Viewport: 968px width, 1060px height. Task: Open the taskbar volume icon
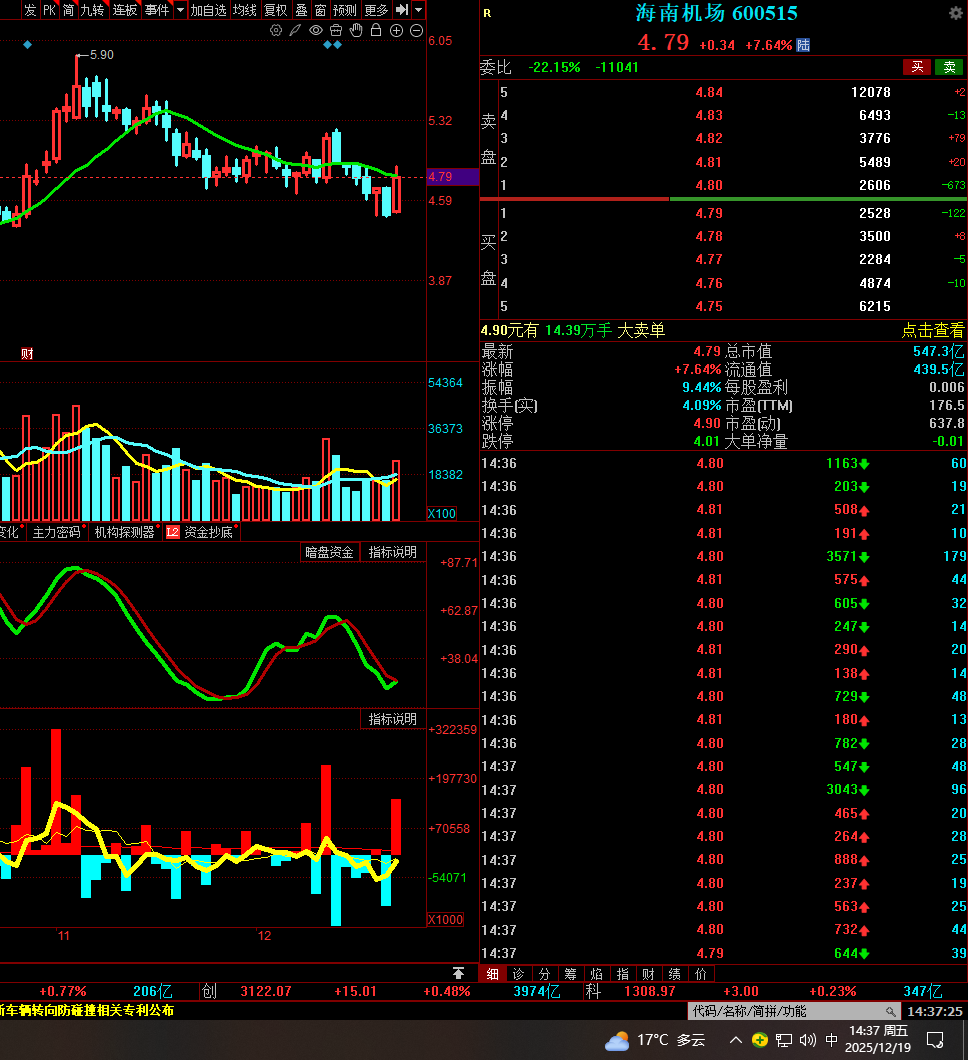(x=808, y=1040)
